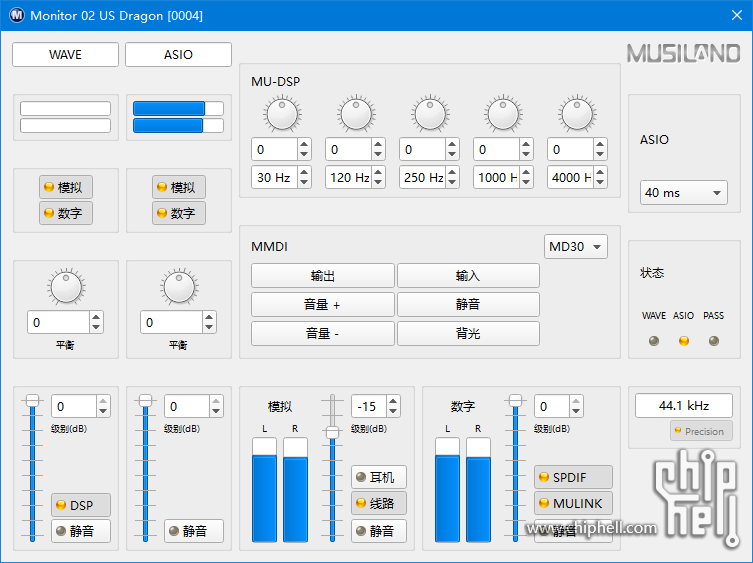The height and width of the screenshot is (563, 753).
Task: Click the ASIO level dB input field
Action: [187, 406]
